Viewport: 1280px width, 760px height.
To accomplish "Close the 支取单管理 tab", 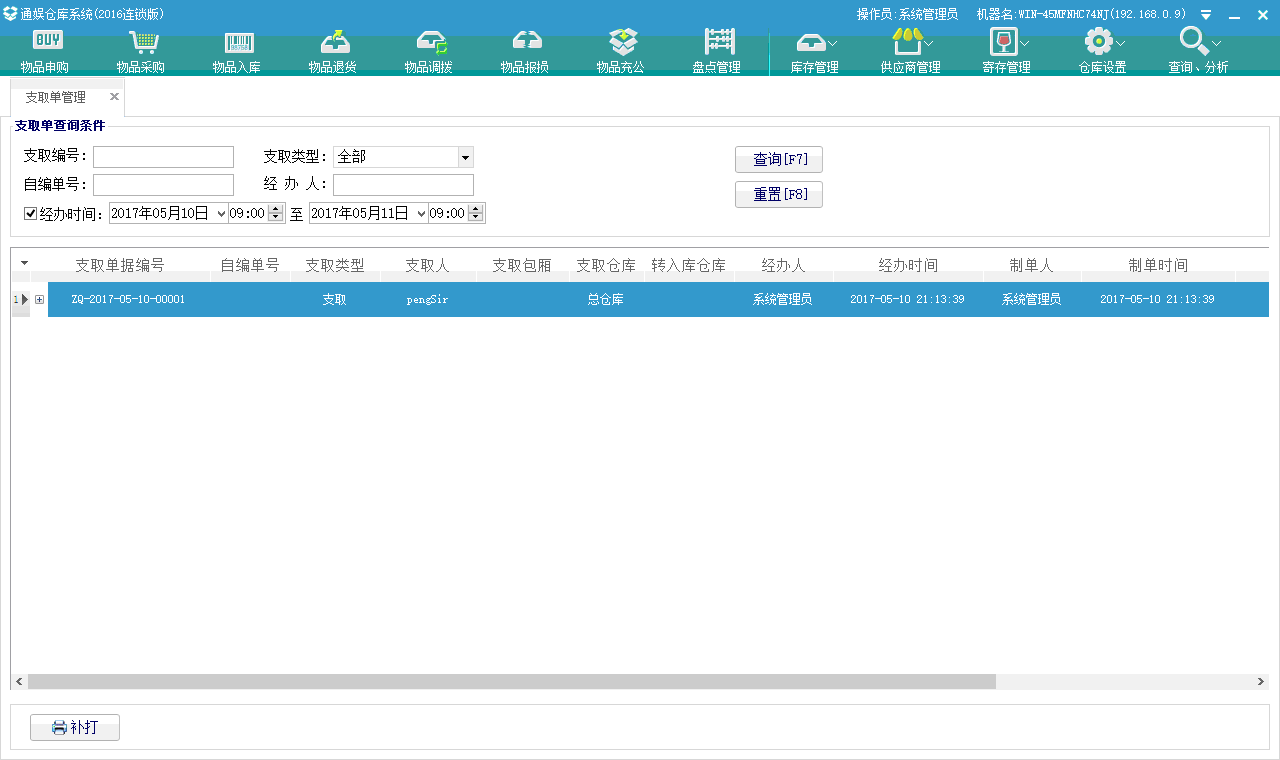I will coord(114,97).
